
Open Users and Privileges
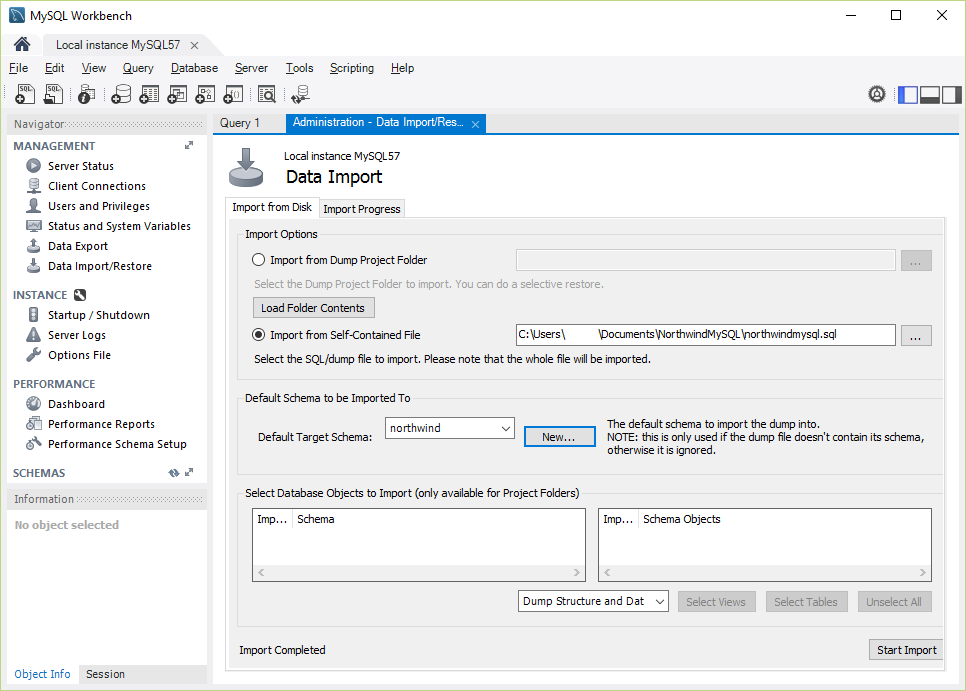pyautogui.click(x=99, y=206)
